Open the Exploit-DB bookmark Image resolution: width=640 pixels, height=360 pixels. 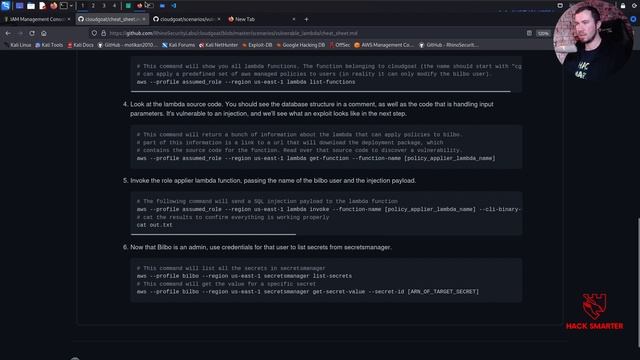(x=257, y=45)
